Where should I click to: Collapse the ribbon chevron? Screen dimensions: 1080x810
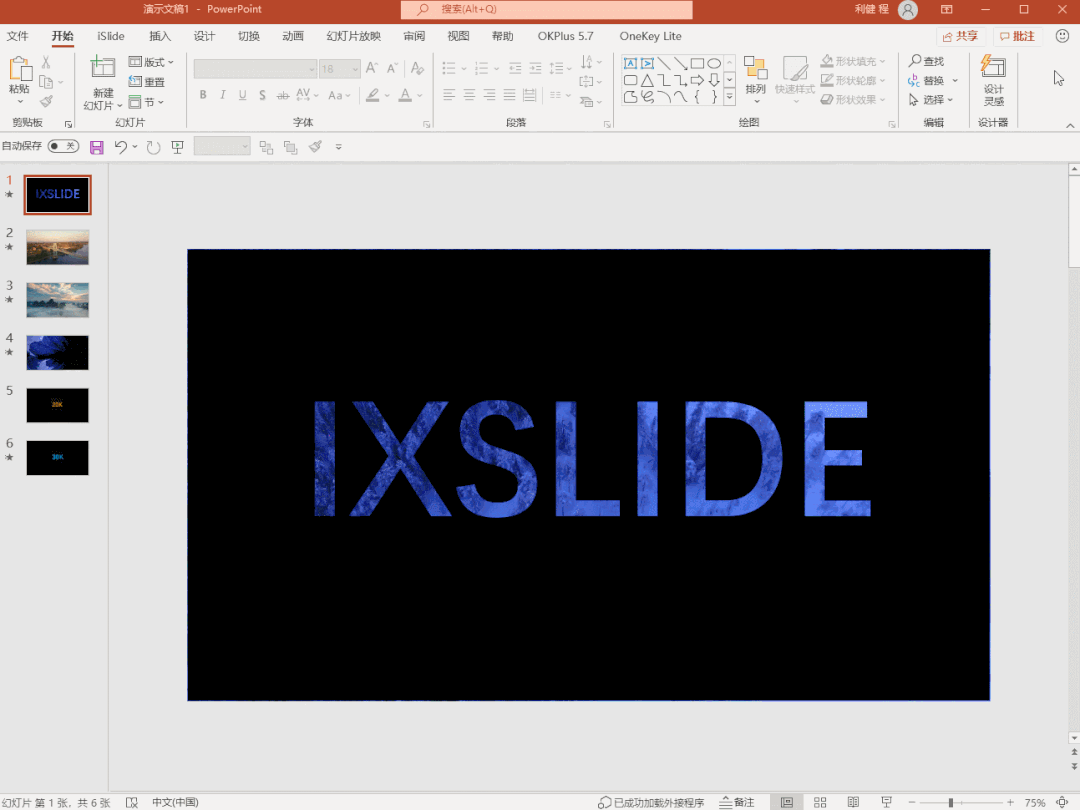[1070, 125]
